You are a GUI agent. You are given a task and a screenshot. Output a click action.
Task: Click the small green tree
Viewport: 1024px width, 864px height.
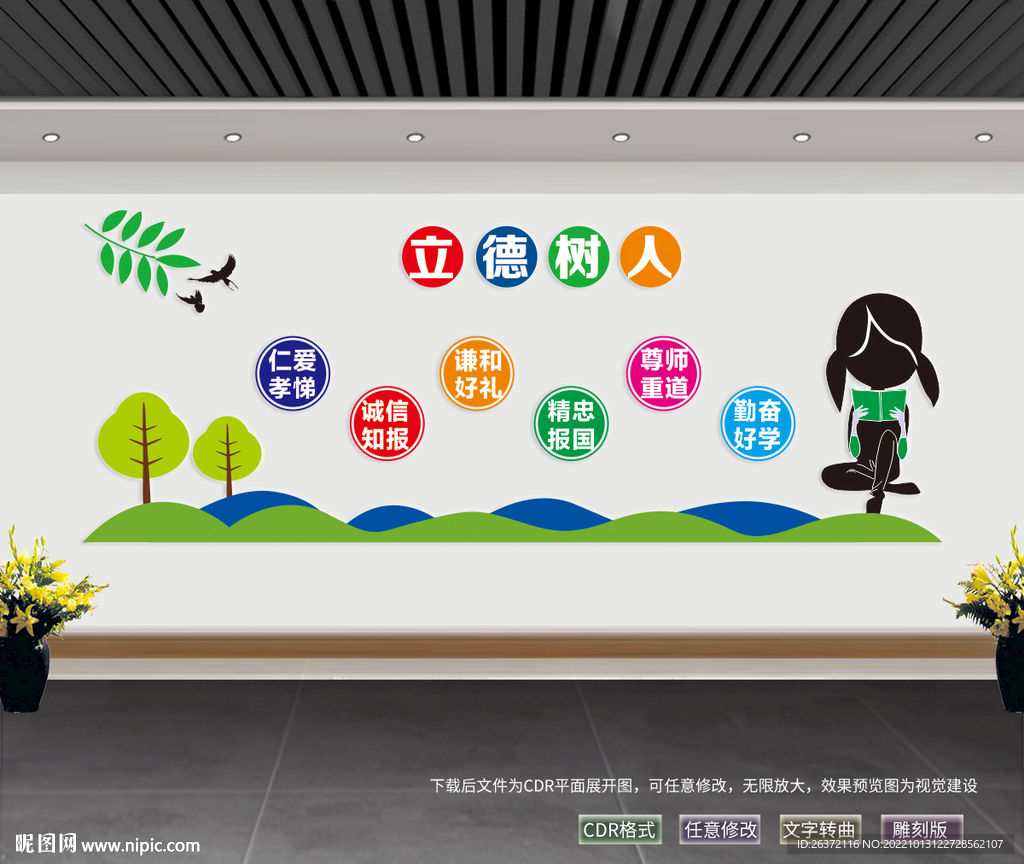[227, 456]
